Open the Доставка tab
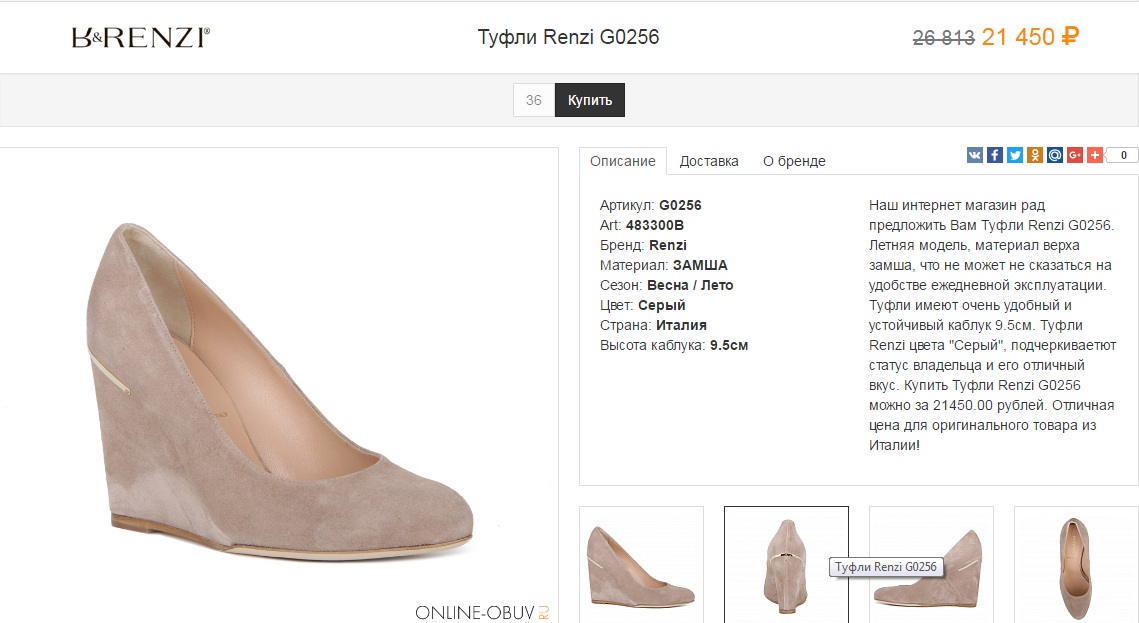The image size is (1139, 623). click(709, 161)
